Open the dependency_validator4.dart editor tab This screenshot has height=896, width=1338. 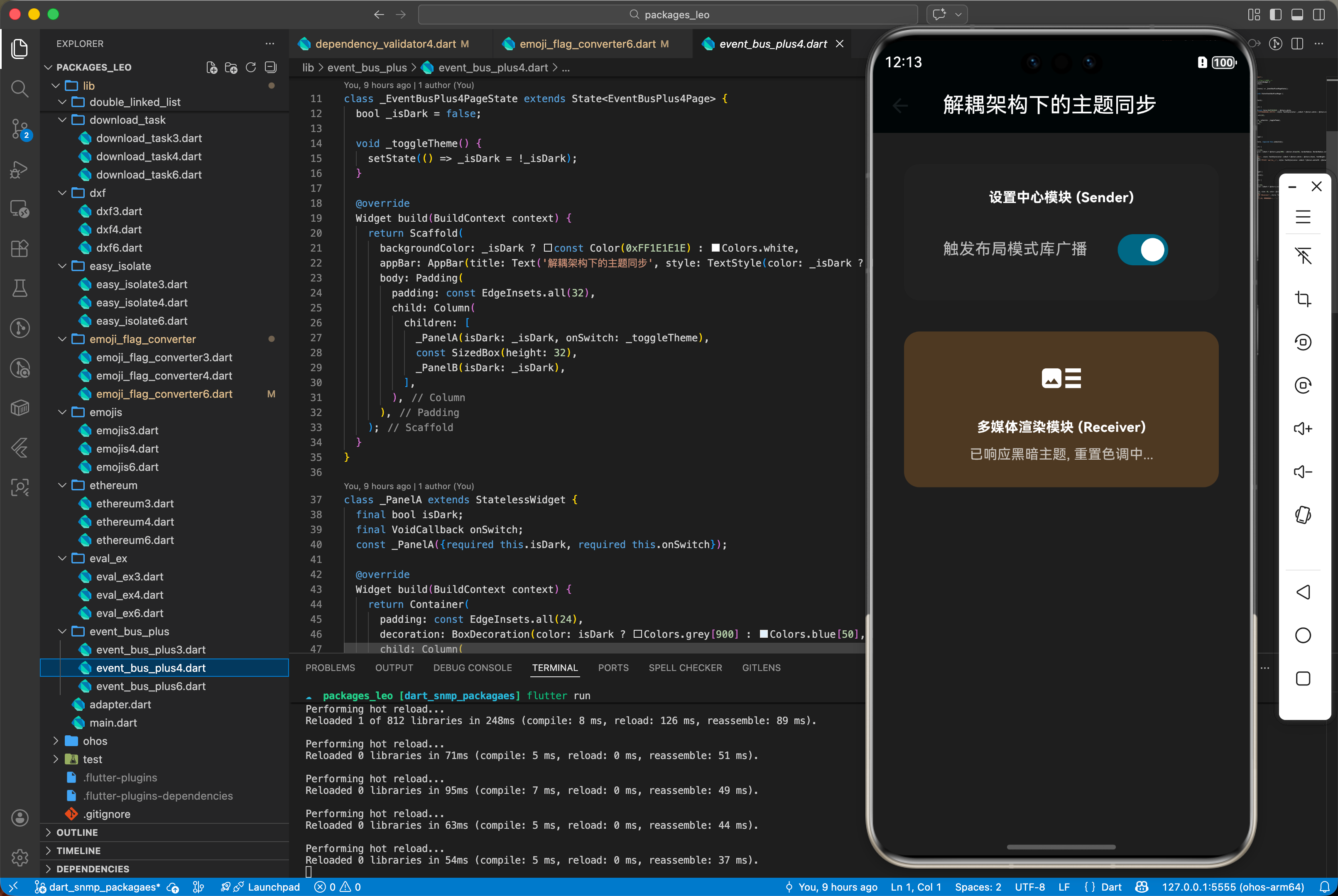pos(385,44)
